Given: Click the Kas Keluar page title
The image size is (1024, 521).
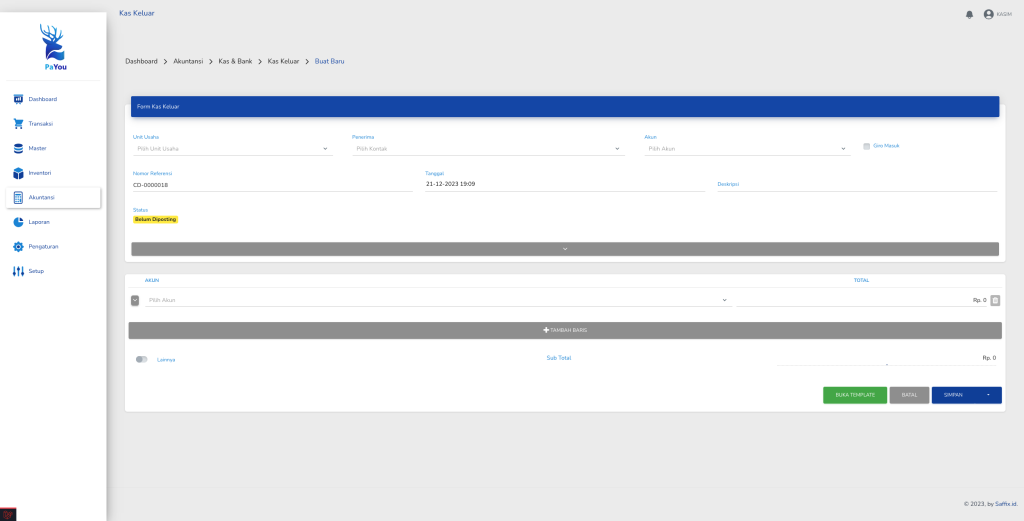Looking at the screenshot, I should pyautogui.click(x=136, y=13).
